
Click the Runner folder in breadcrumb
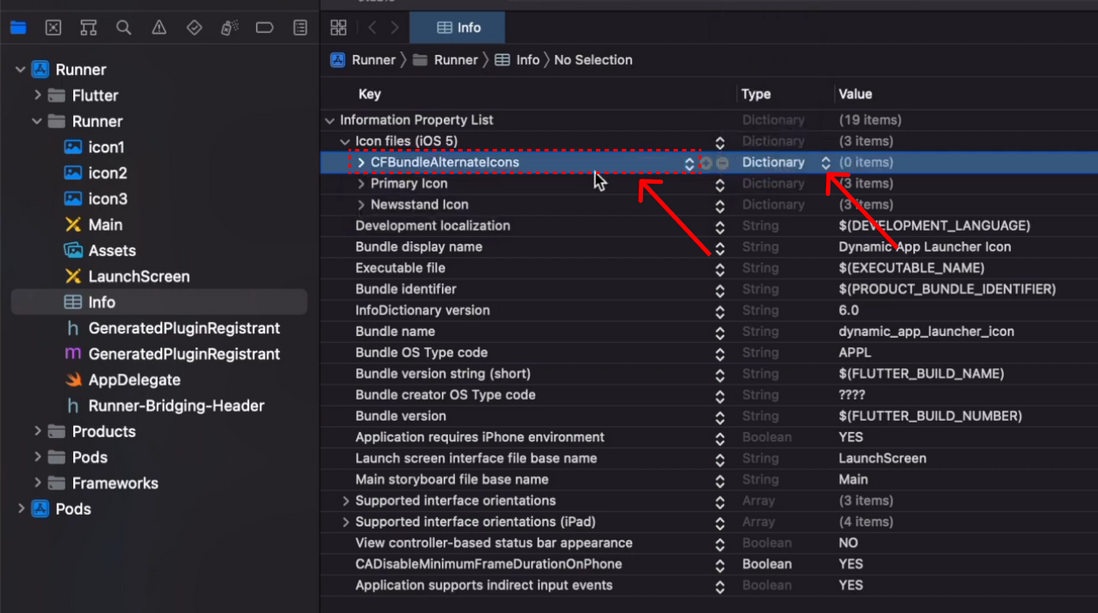[x=445, y=60]
